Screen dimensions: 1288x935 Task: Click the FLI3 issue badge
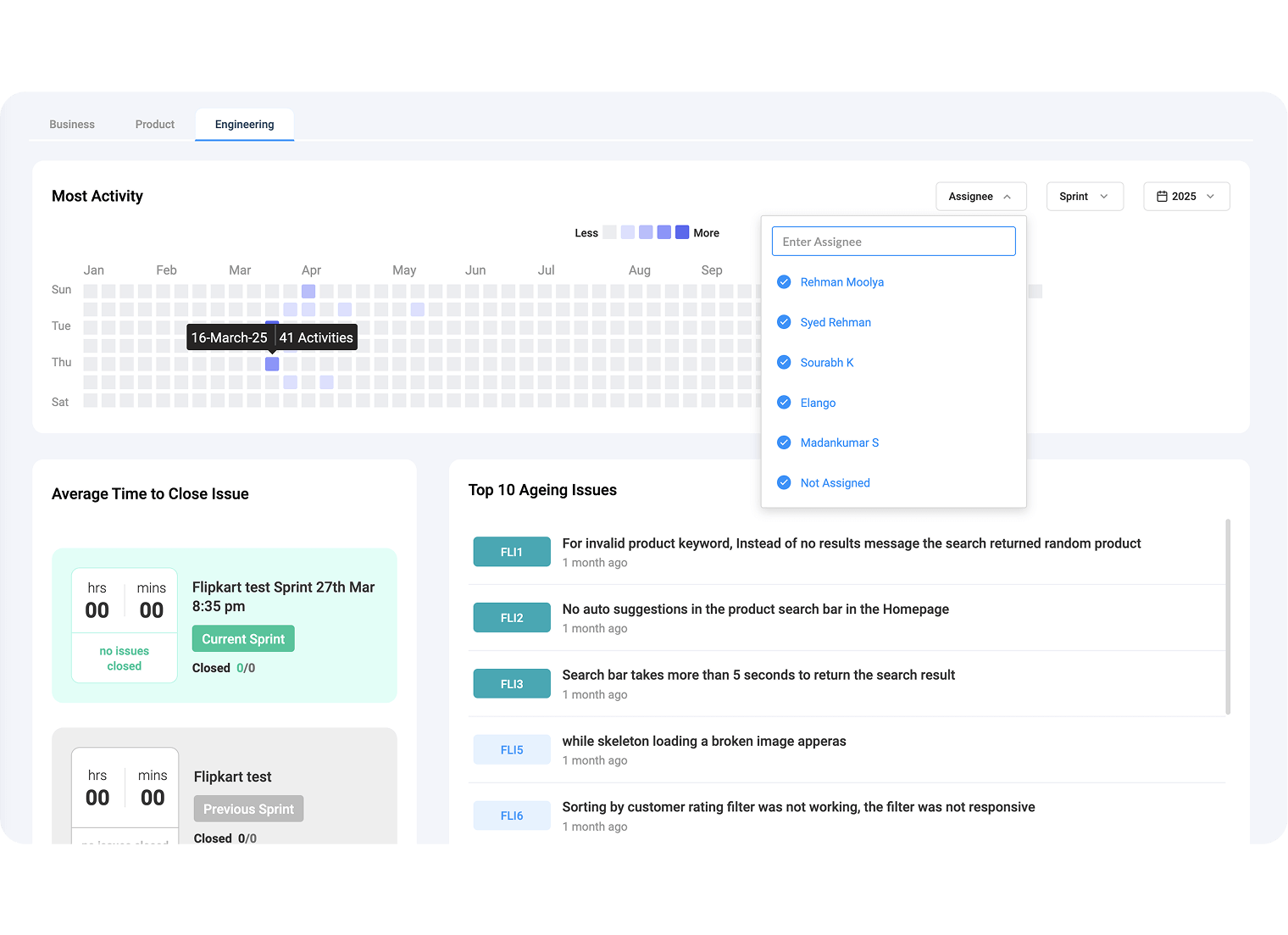point(512,684)
